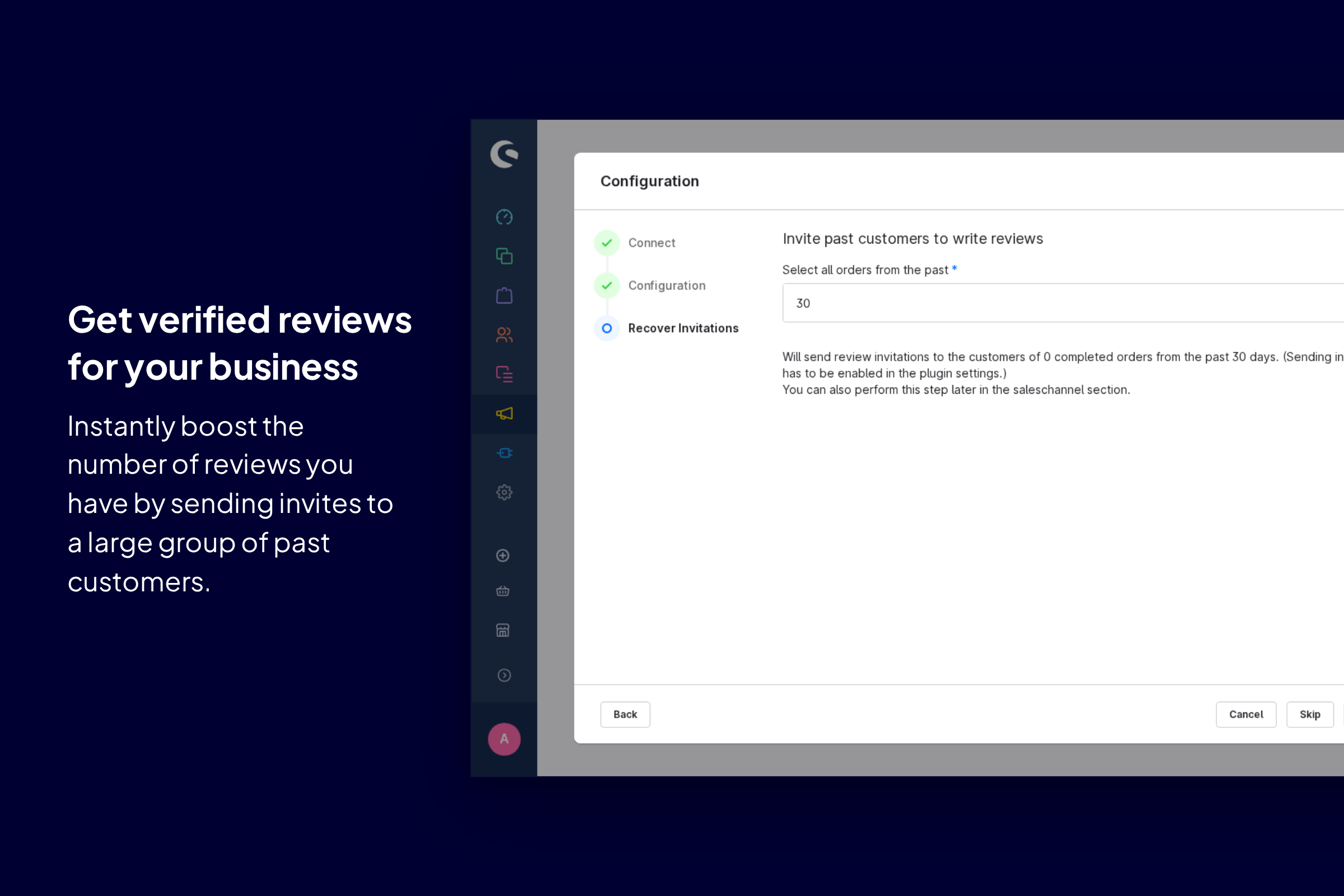The height and width of the screenshot is (896, 1344).
Task: Select the Marketing megaphone icon
Action: click(x=503, y=414)
